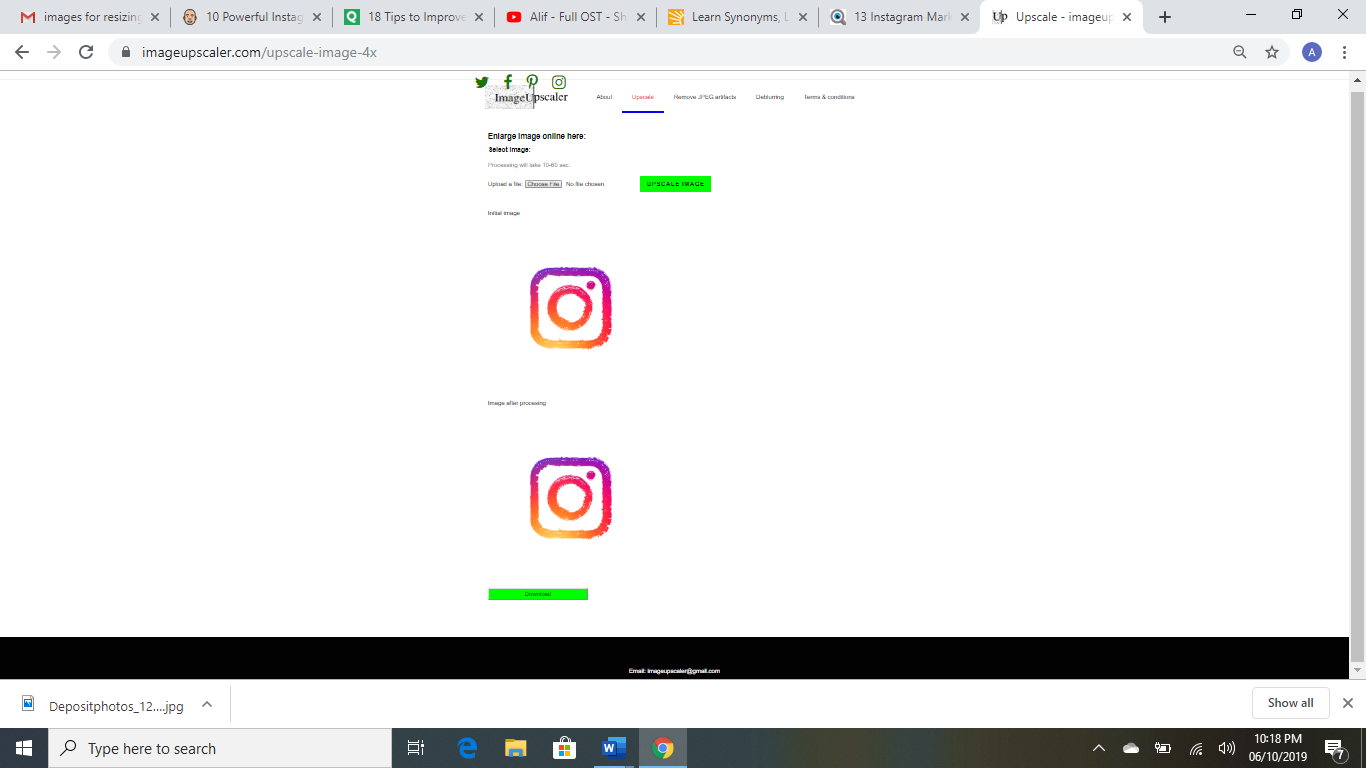Show hidden tray icons chevron
The width and height of the screenshot is (1366, 768).
click(1099, 748)
